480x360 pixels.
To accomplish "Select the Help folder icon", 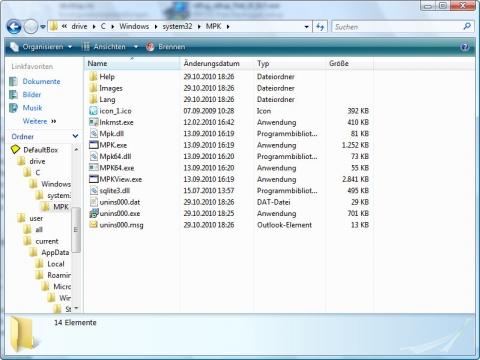I will 93,77.
